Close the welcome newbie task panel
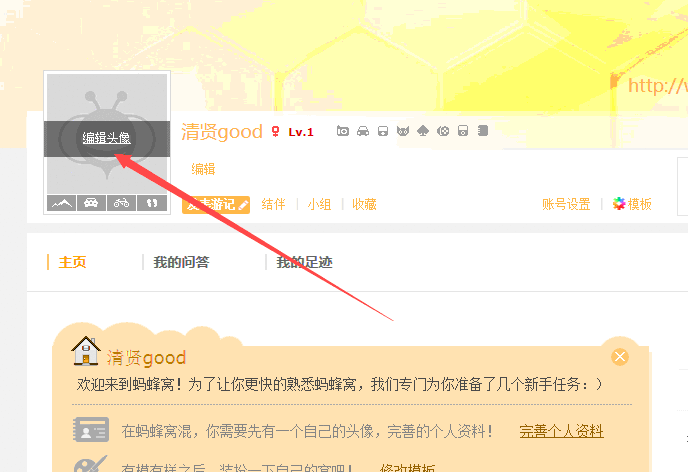This screenshot has height=472, width=688. coord(620,357)
